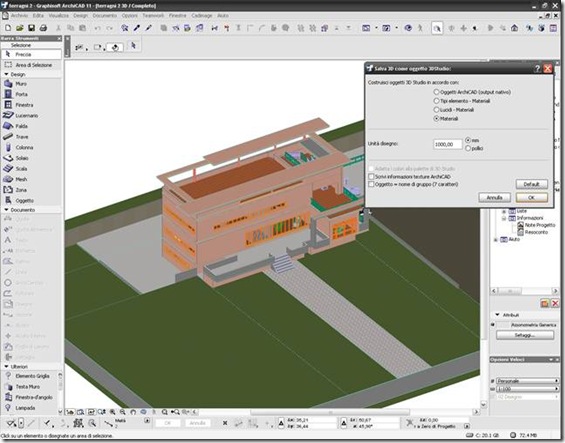Click the Settaggi... button
Screen dimensions: 565x443
pyautogui.click(x=525, y=335)
